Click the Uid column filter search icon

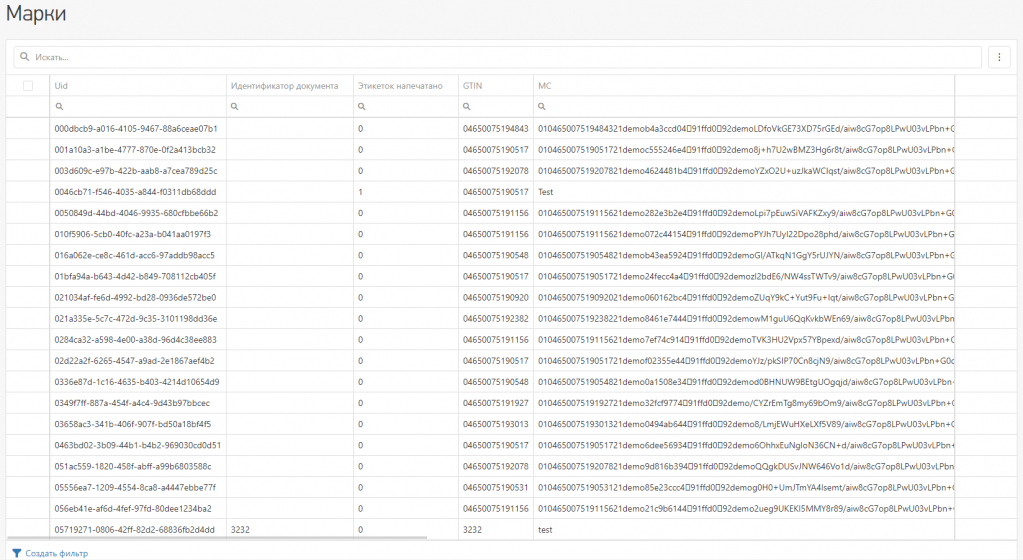[59, 106]
